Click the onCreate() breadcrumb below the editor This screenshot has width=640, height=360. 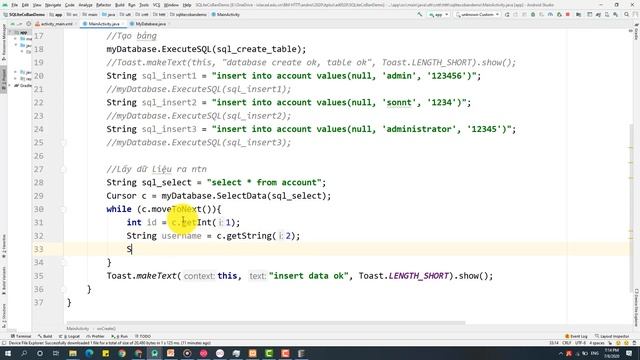click(106, 329)
